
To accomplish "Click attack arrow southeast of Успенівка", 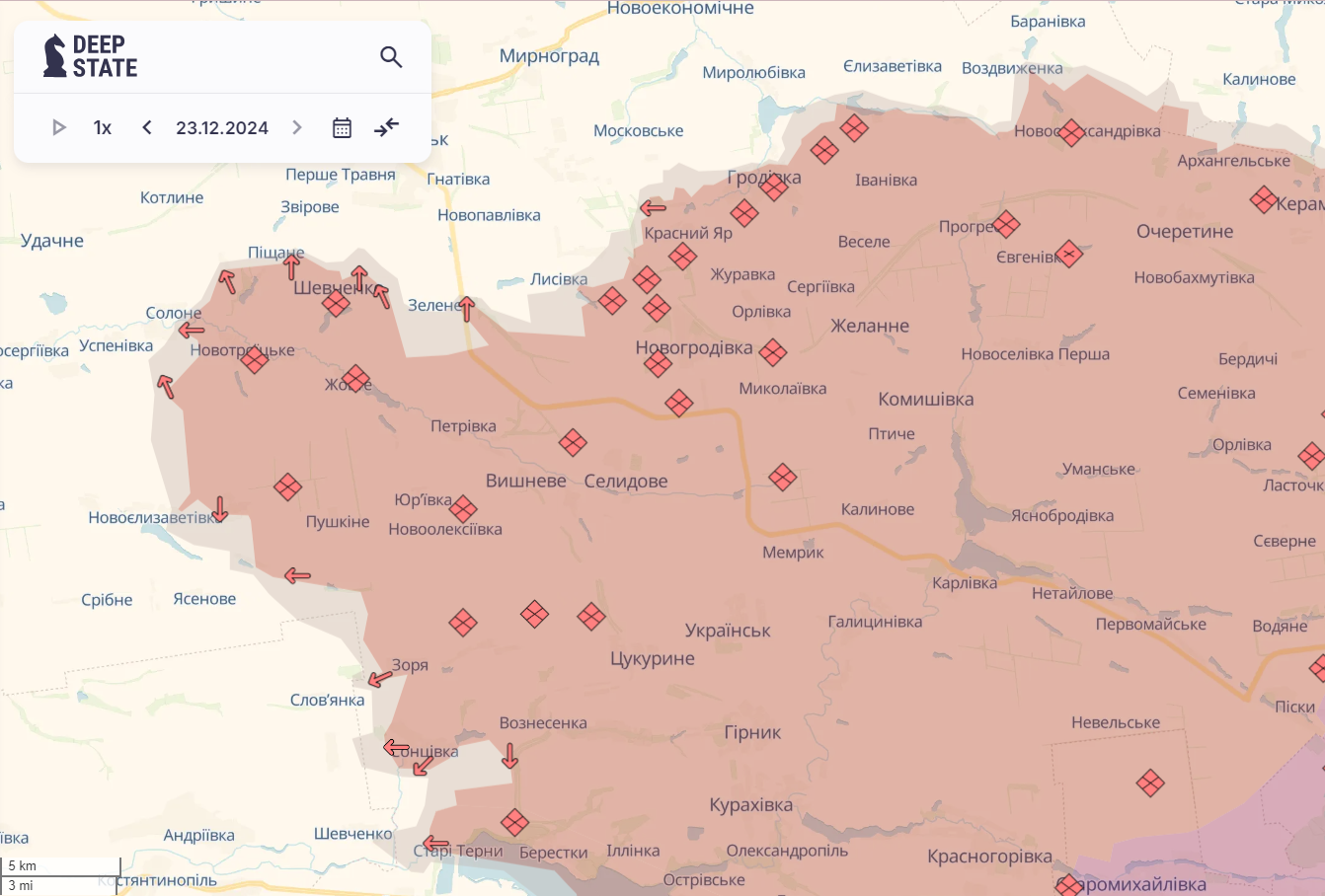I will pyautogui.click(x=166, y=387).
